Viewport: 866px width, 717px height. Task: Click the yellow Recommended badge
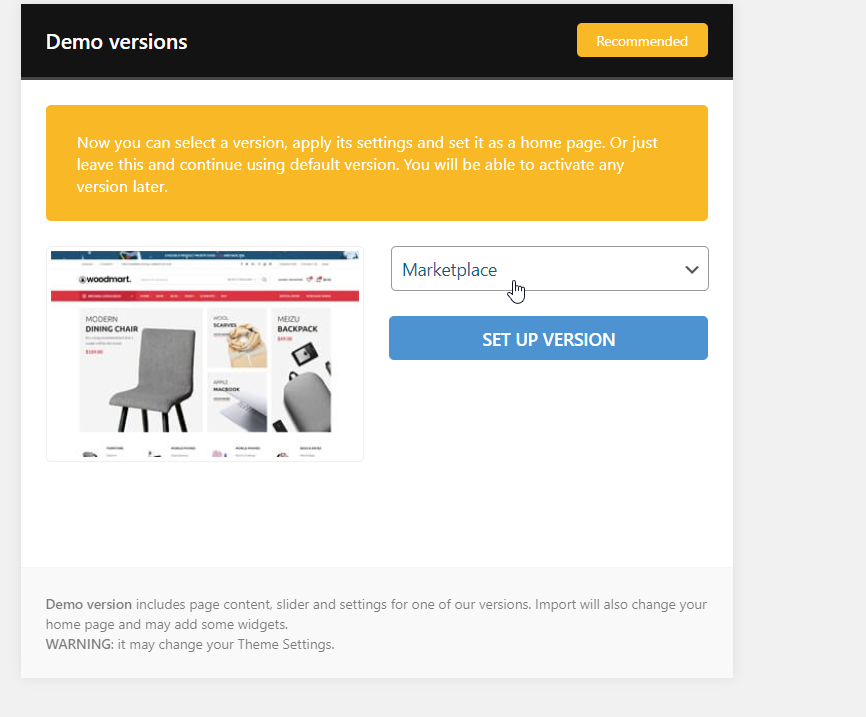tap(642, 41)
